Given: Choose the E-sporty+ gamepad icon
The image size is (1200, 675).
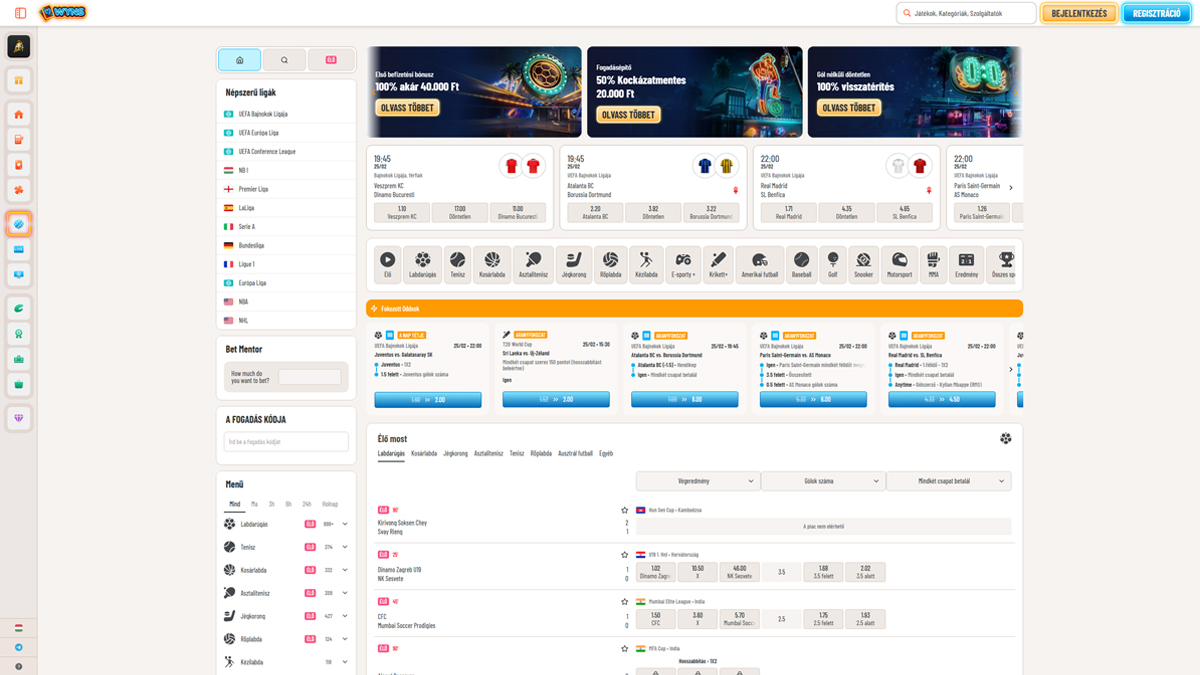Looking at the screenshot, I should [683, 263].
